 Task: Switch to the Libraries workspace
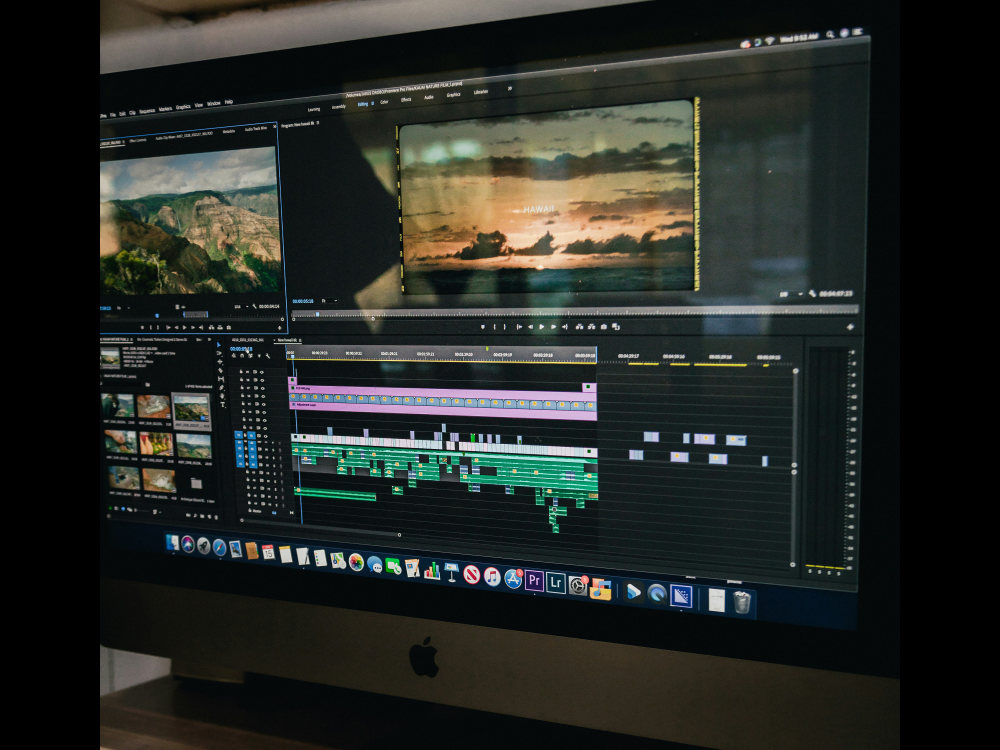coord(481,92)
